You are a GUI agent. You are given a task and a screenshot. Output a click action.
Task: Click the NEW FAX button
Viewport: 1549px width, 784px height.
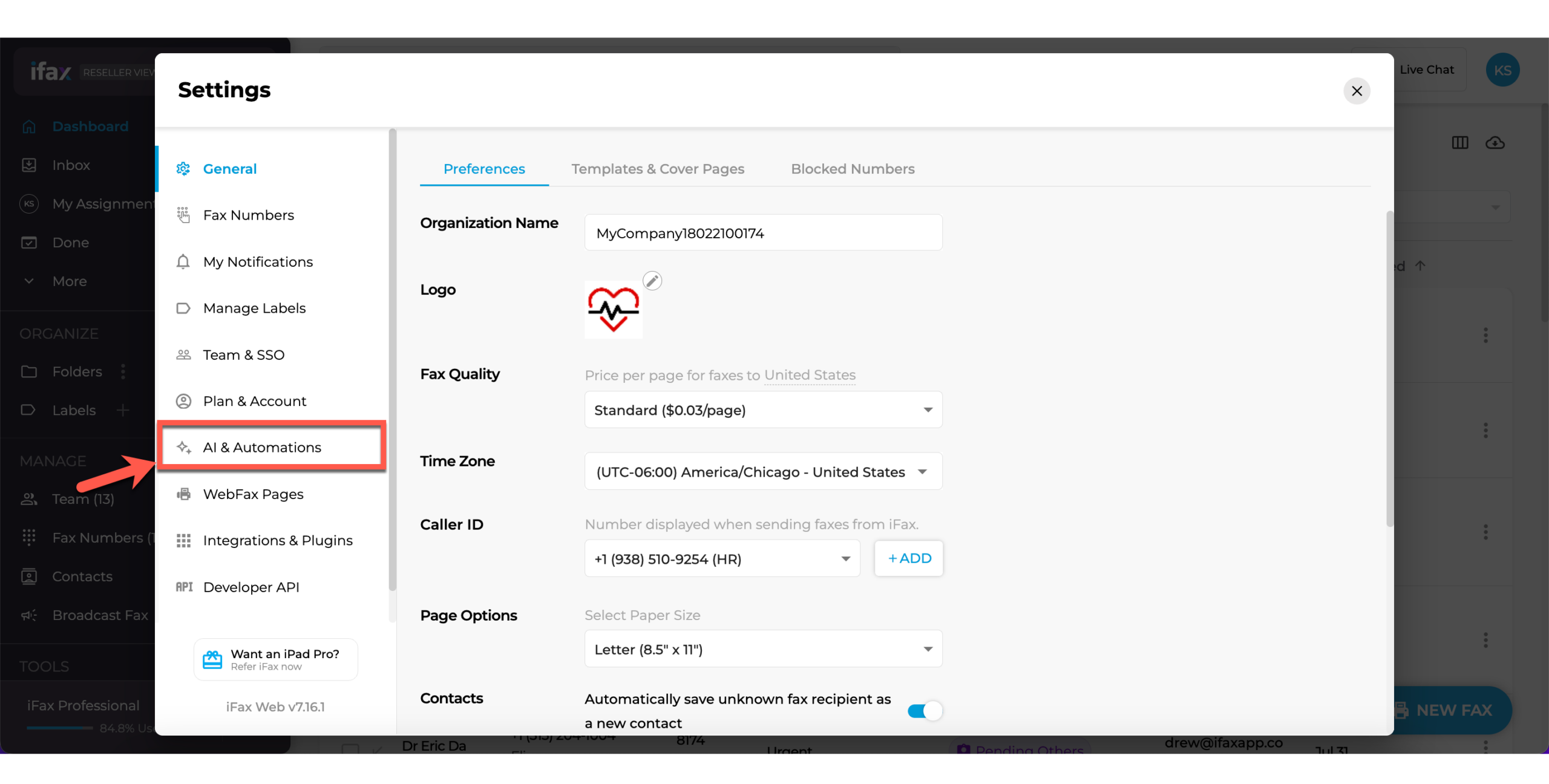pyautogui.click(x=1452, y=710)
